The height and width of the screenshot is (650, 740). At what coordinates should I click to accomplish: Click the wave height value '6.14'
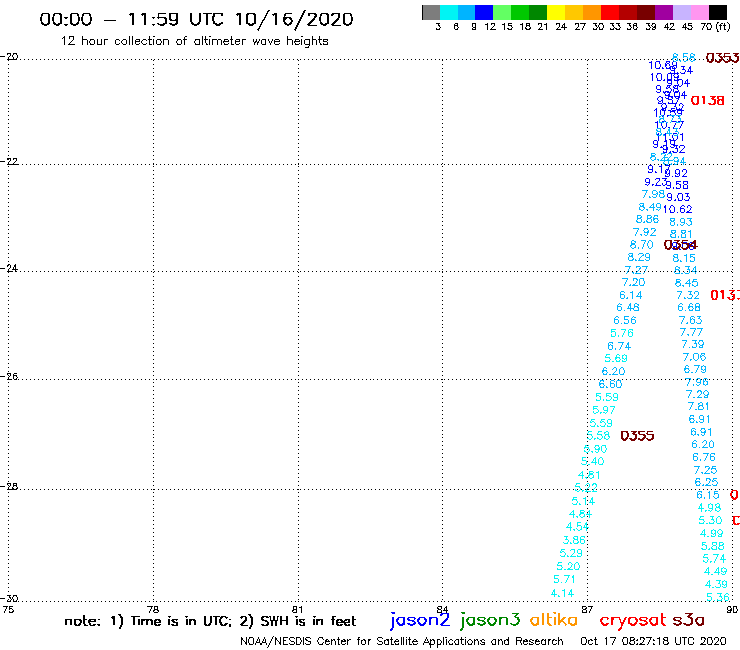click(631, 295)
